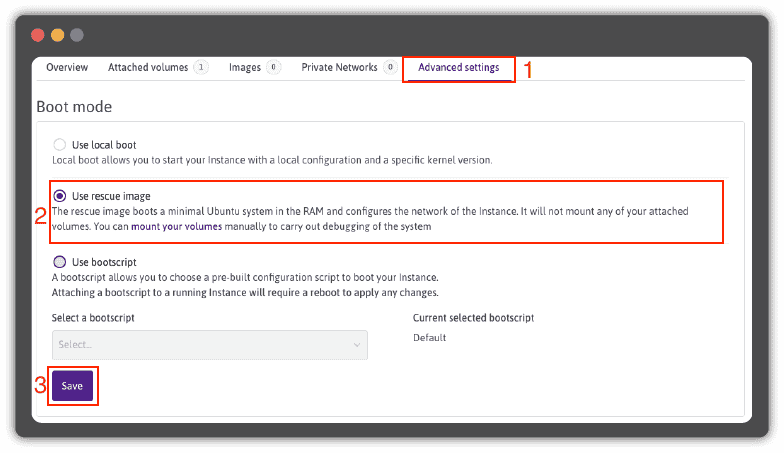Close the window with the red button
Viewport: 784px width, 453px height.
coord(38,35)
